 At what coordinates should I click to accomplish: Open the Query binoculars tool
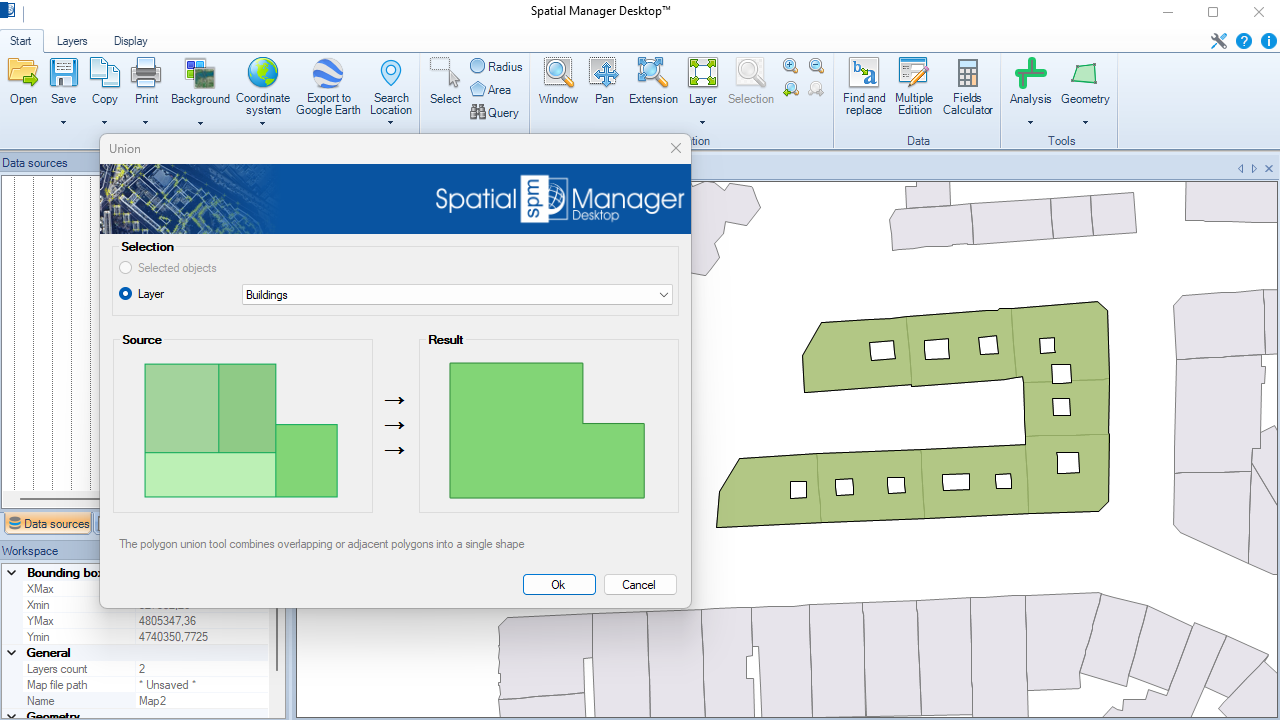[494, 112]
